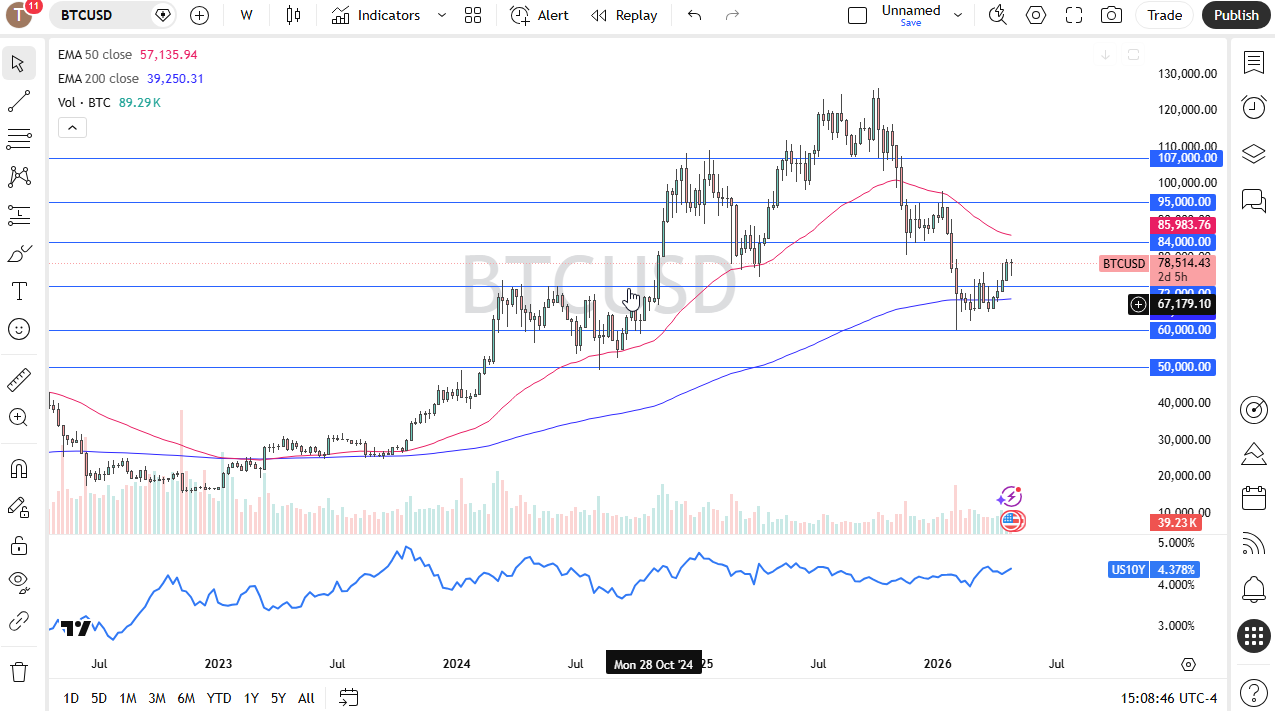The image size is (1275, 711).
Task: Open the dial pad apps grid
Action: pyautogui.click(x=1253, y=636)
